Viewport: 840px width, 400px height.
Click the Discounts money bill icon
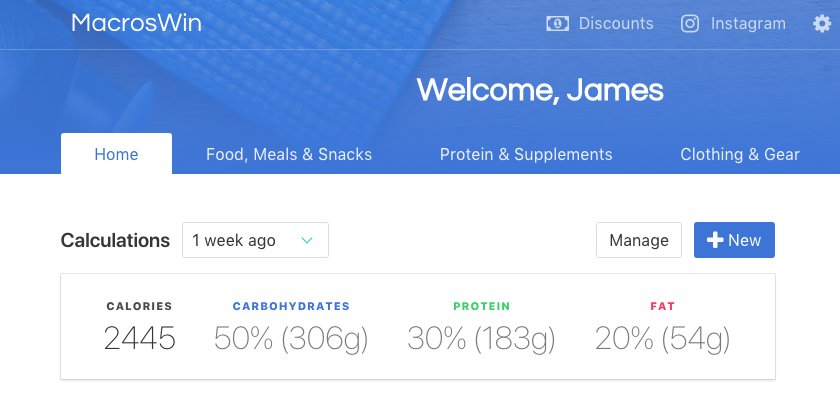click(x=557, y=24)
